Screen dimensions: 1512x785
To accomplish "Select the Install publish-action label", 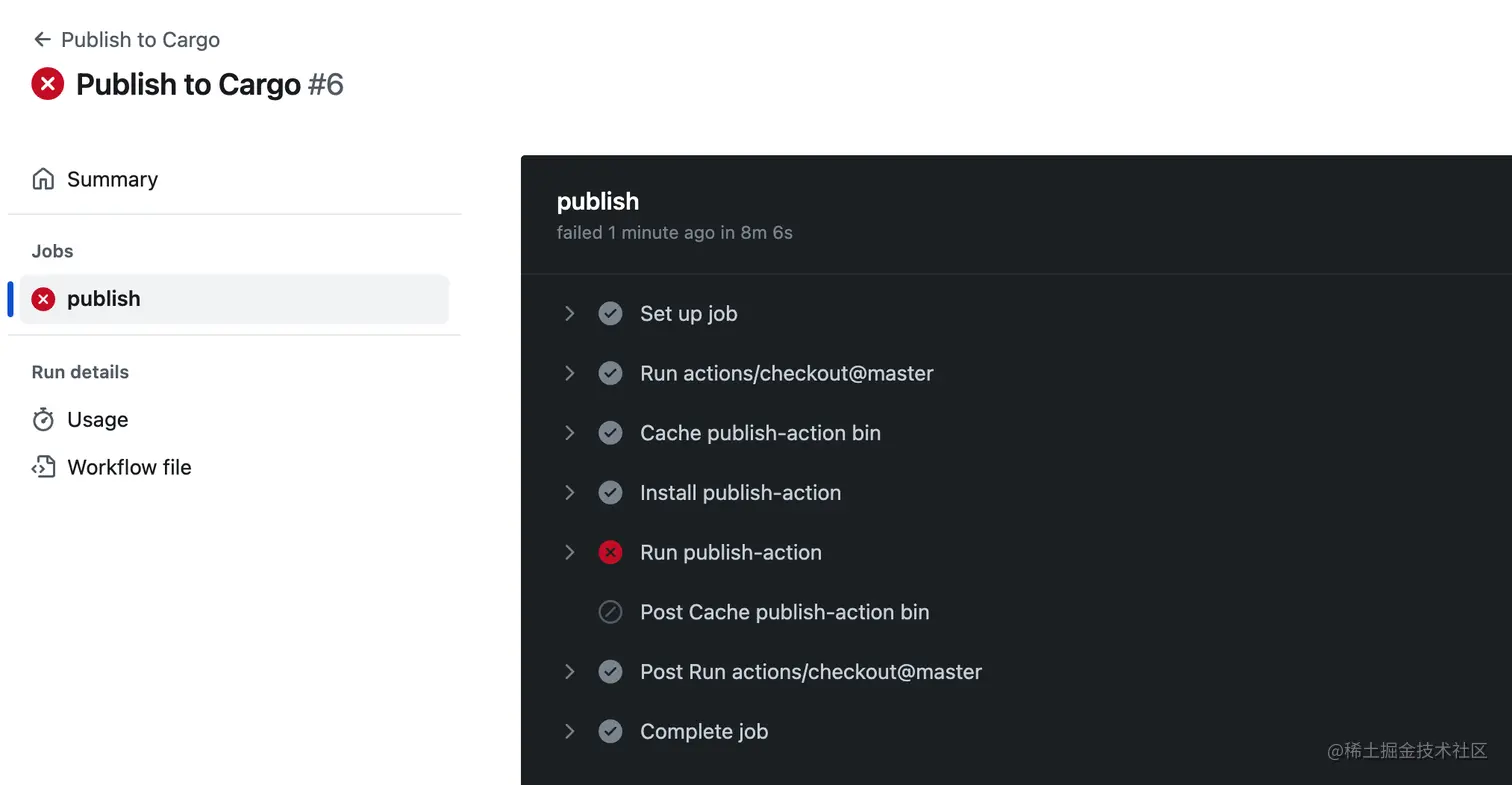I will click(x=740, y=492).
